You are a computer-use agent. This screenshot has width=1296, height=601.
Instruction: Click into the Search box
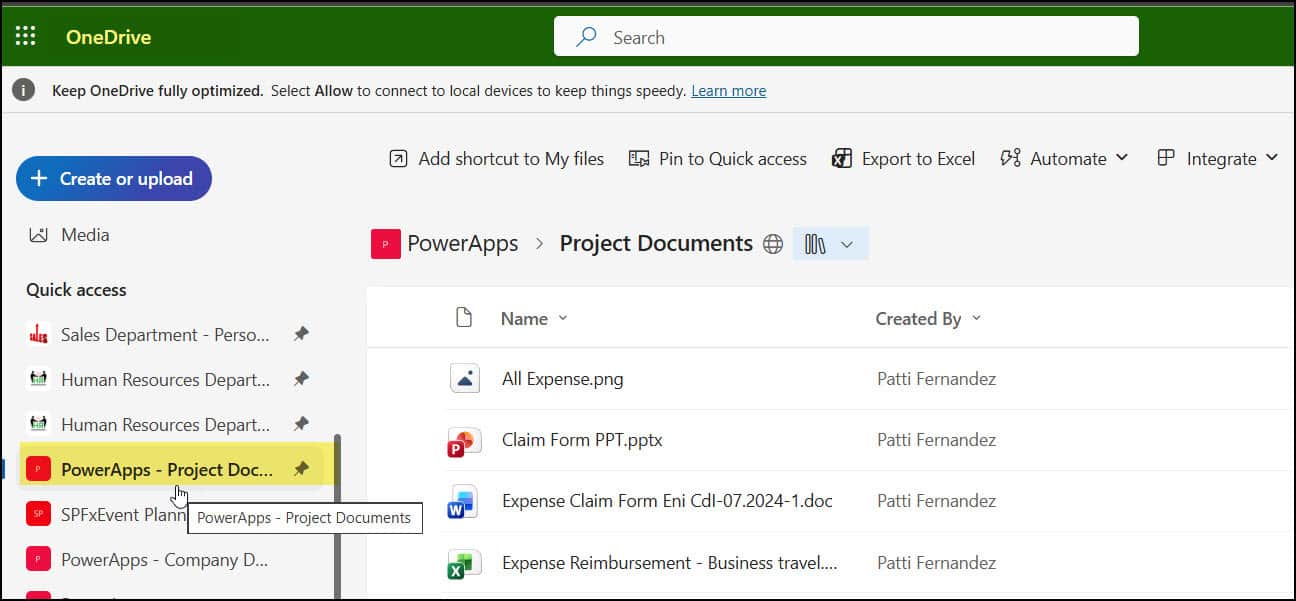(846, 37)
